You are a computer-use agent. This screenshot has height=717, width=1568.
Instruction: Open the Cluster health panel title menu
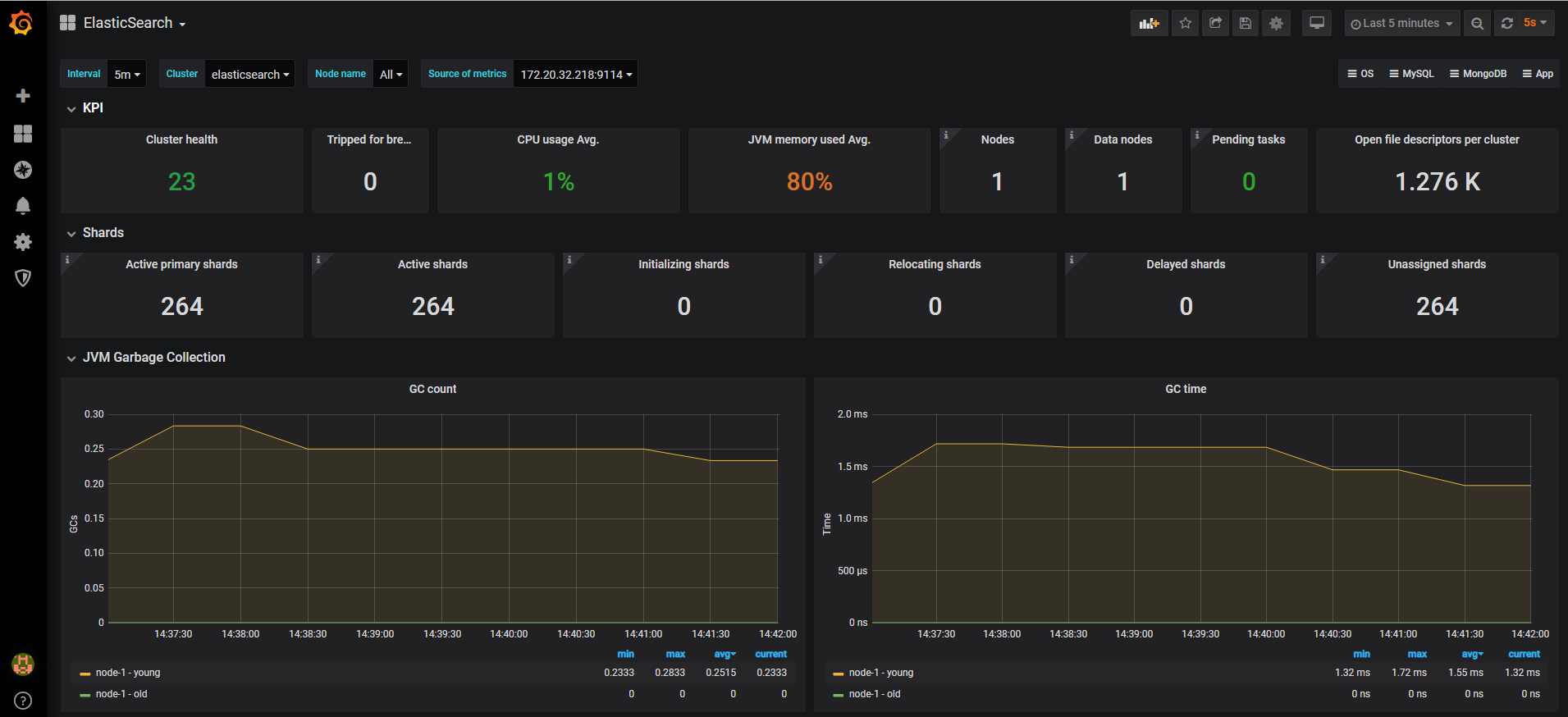click(181, 139)
